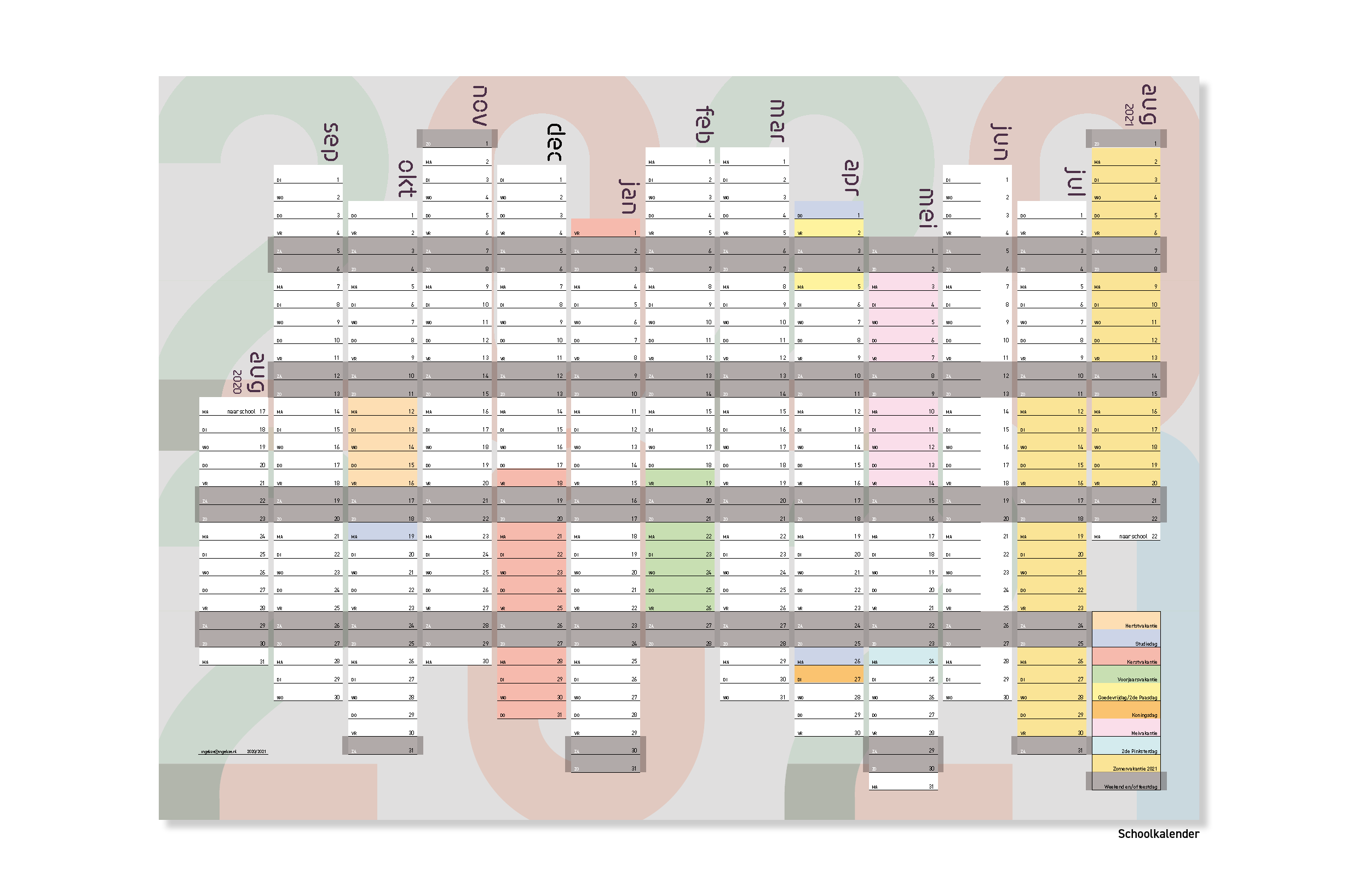
Task: Select the Voorjaarsvakantie legend swatch
Action: click(x=1125, y=674)
